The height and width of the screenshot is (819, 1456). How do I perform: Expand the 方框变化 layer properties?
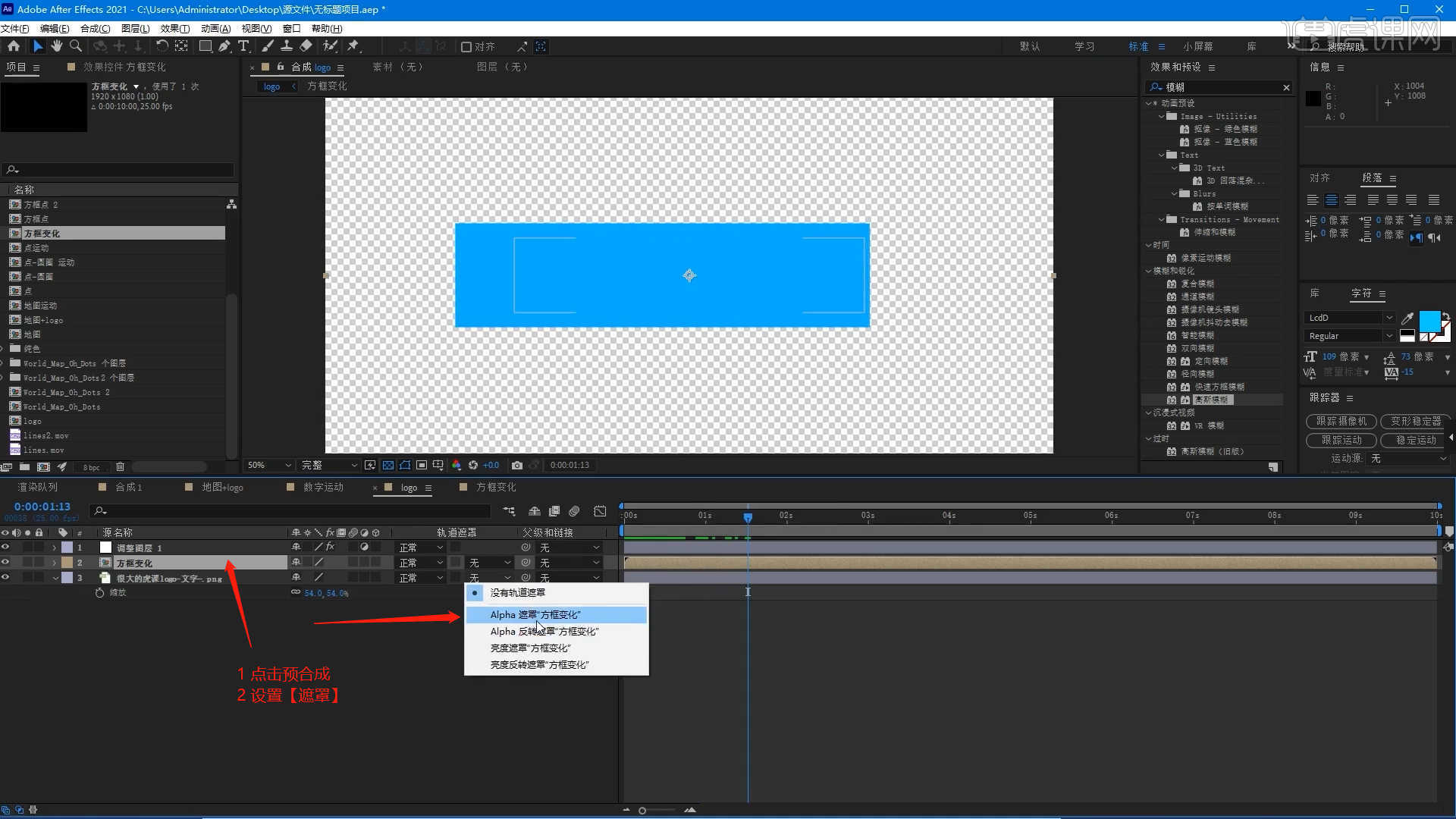coord(55,563)
